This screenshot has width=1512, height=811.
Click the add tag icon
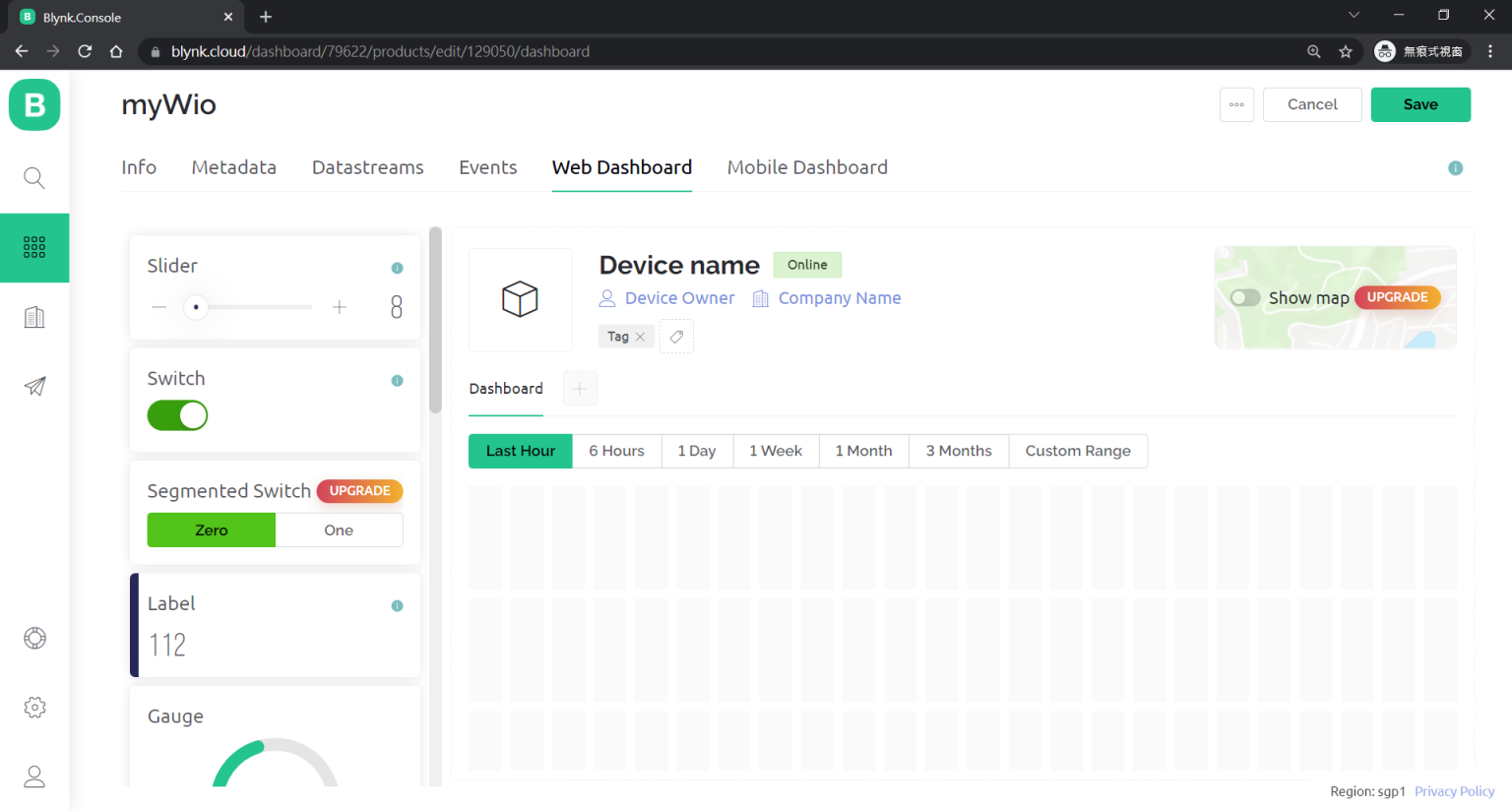coord(676,337)
